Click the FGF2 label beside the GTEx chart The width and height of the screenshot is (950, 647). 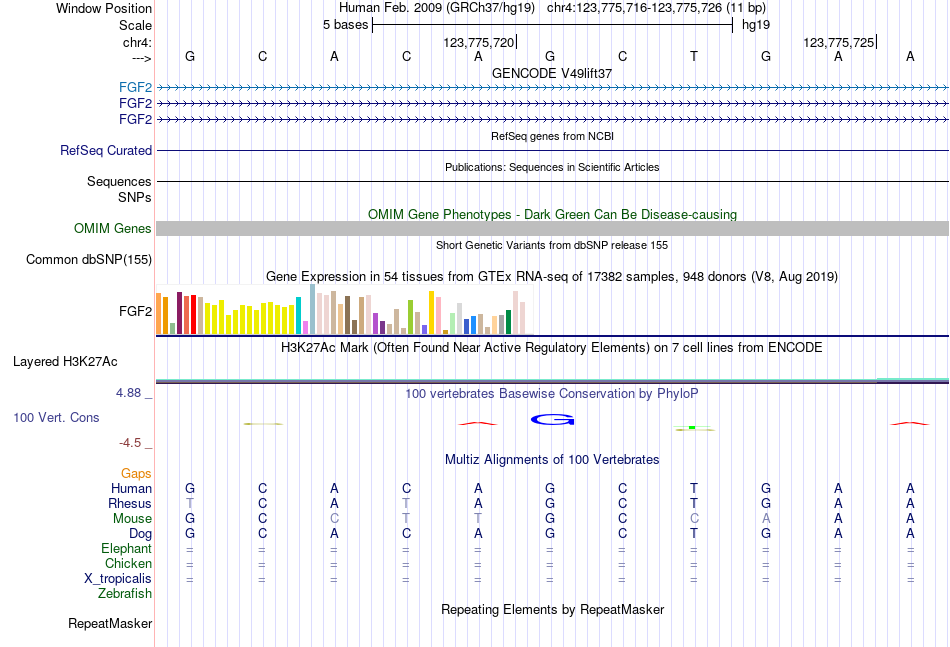136,311
